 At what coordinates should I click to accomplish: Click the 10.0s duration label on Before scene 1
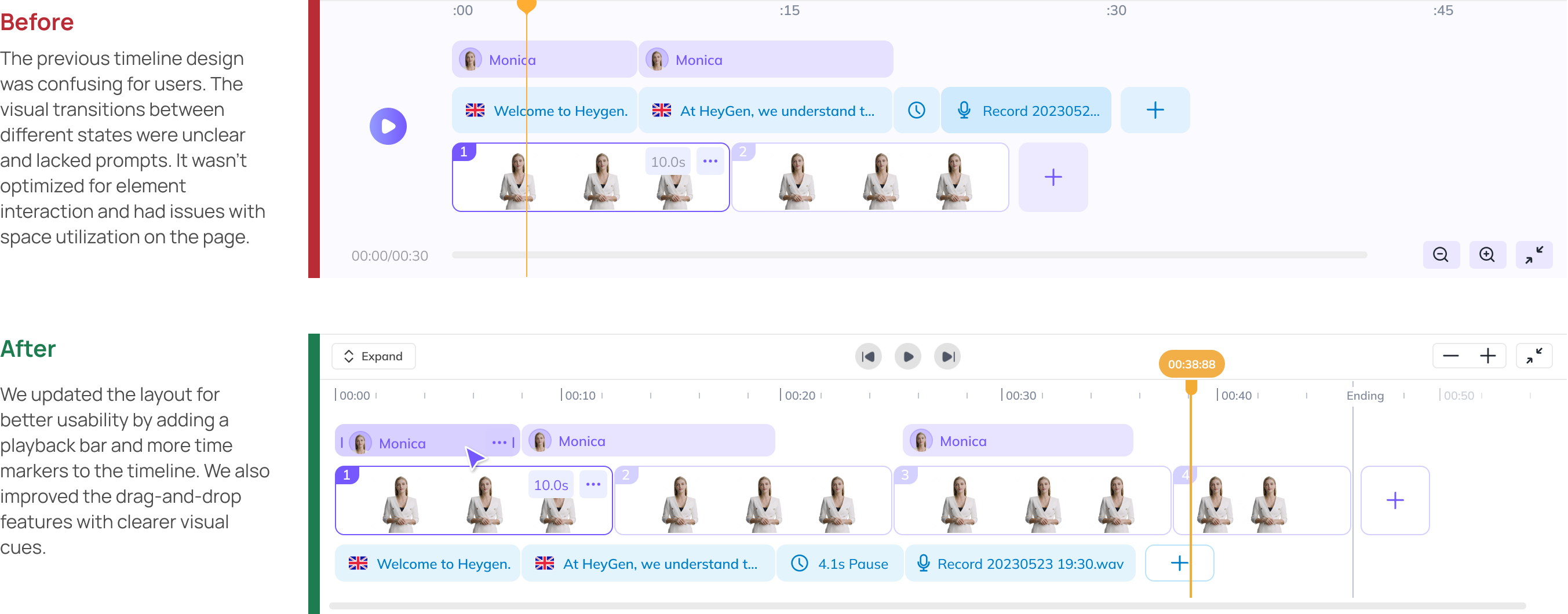pyautogui.click(x=668, y=162)
